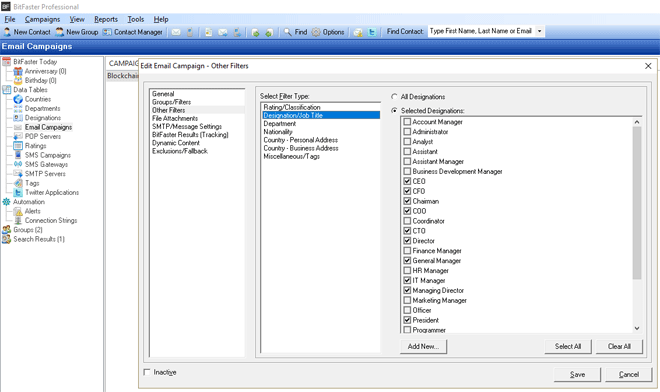Select Designations in the sidebar
The image size is (660, 392).
(43, 118)
